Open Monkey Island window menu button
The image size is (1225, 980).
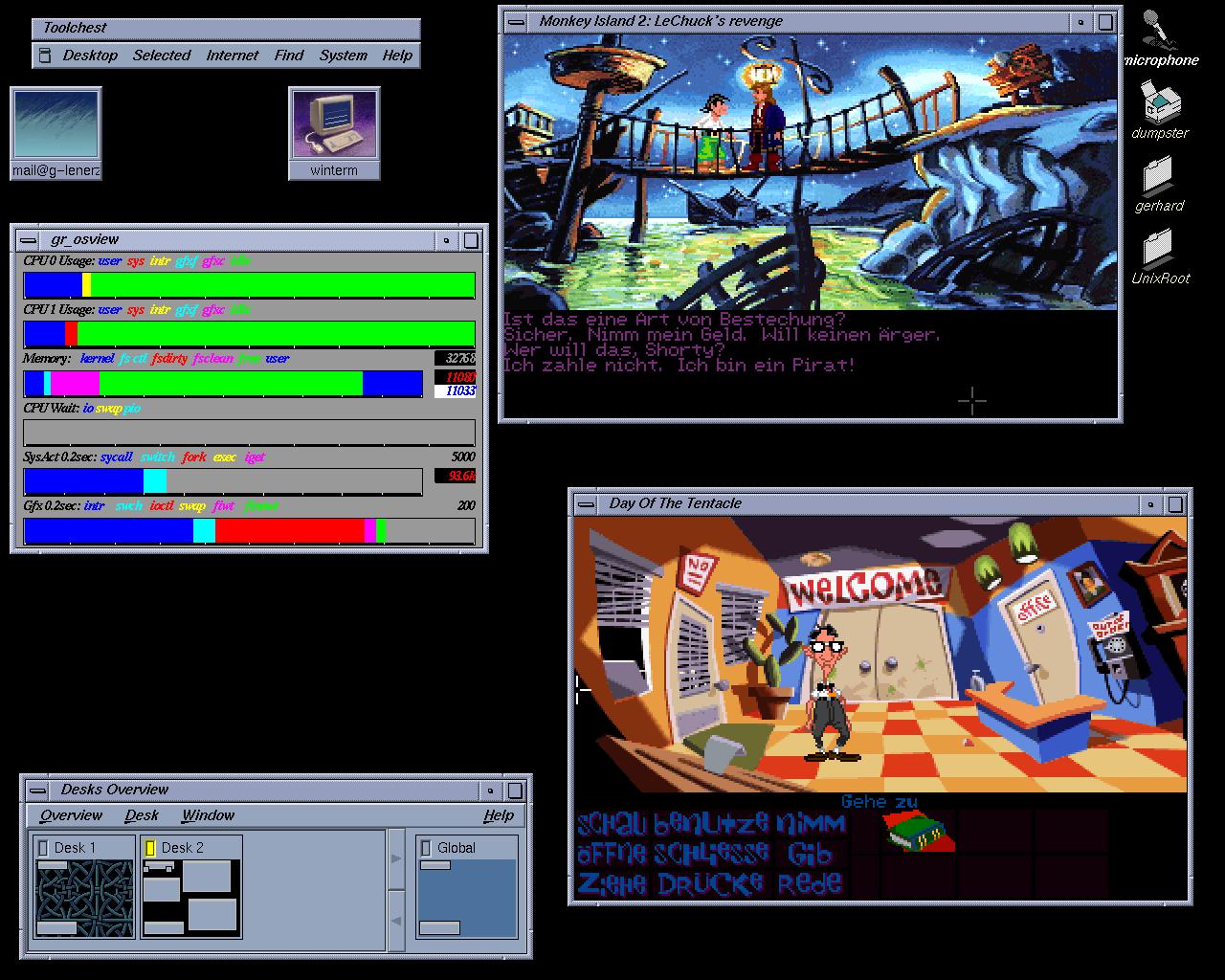(518, 21)
